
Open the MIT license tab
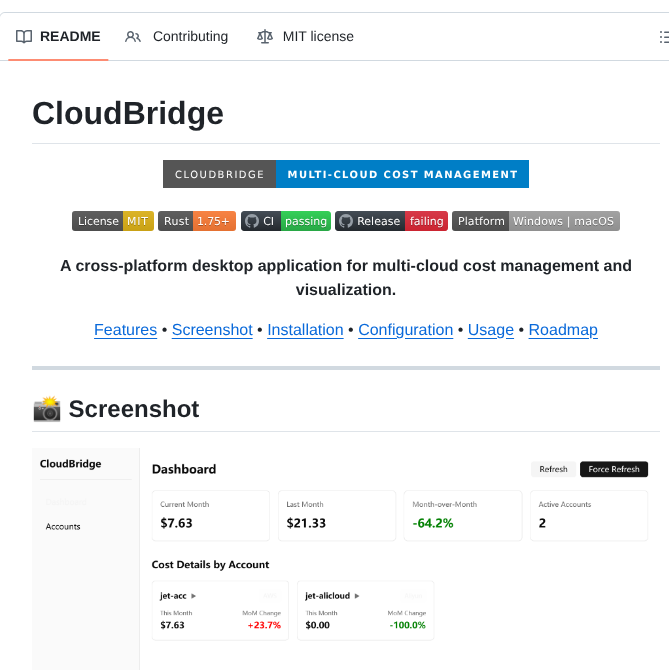pos(305,37)
